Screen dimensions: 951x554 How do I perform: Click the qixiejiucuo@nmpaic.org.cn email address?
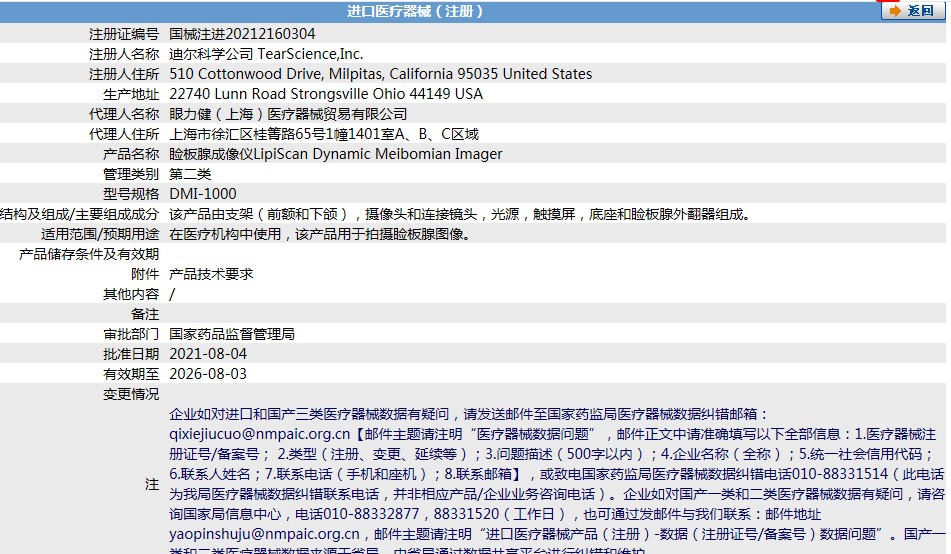pos(260,434)
